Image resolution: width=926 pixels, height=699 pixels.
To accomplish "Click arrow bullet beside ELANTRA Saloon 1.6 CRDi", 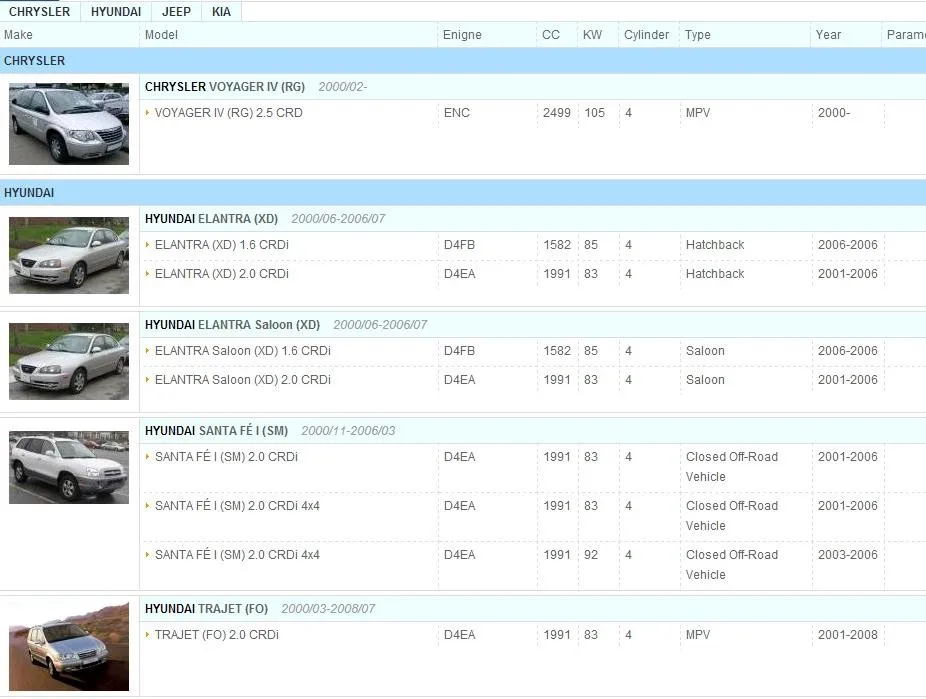I will point(147,350).
